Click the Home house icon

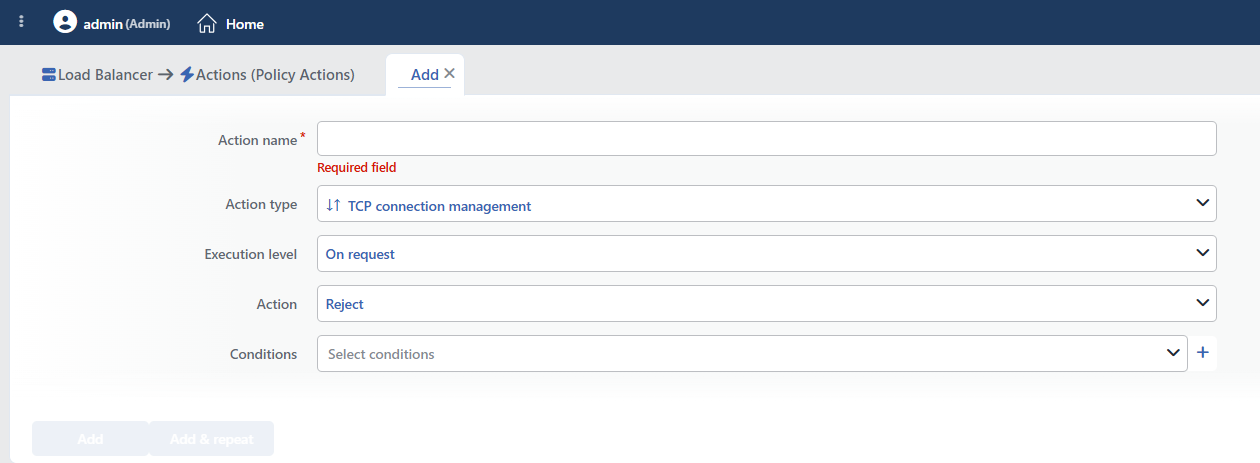(x=206, y=23)
